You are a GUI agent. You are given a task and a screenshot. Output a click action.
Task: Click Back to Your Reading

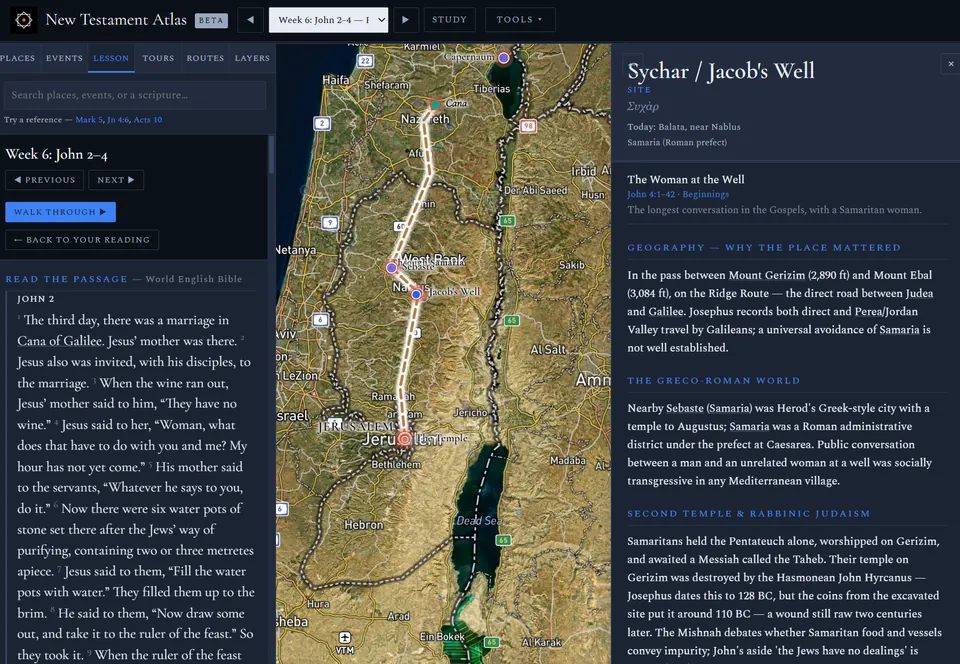click(x=82, y=240)
